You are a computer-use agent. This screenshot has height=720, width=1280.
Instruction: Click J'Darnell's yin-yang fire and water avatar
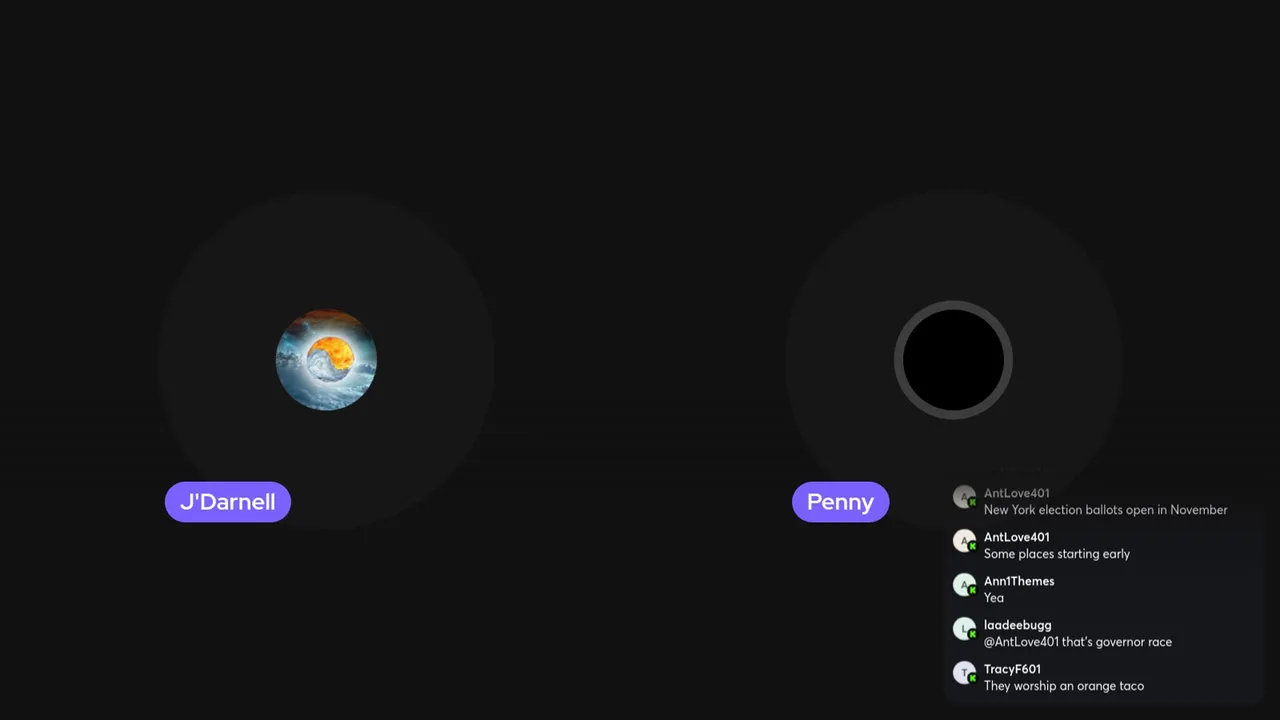pyautogui.click(x=326, y=360)
